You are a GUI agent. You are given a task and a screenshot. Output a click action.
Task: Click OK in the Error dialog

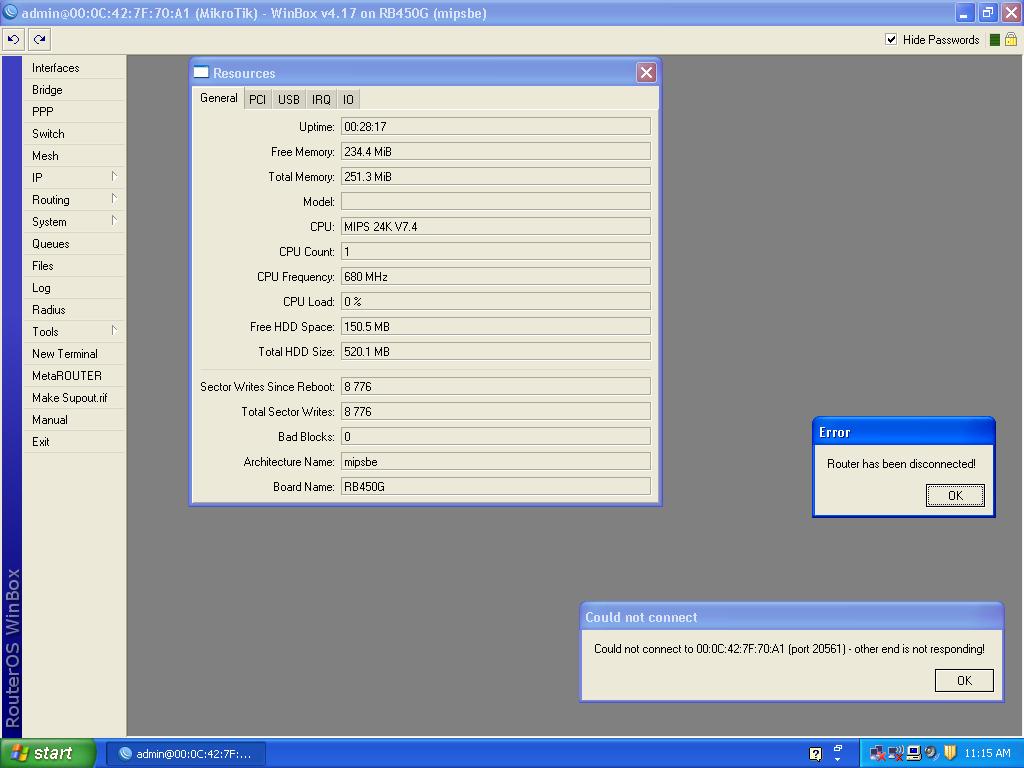click(955, 496)
